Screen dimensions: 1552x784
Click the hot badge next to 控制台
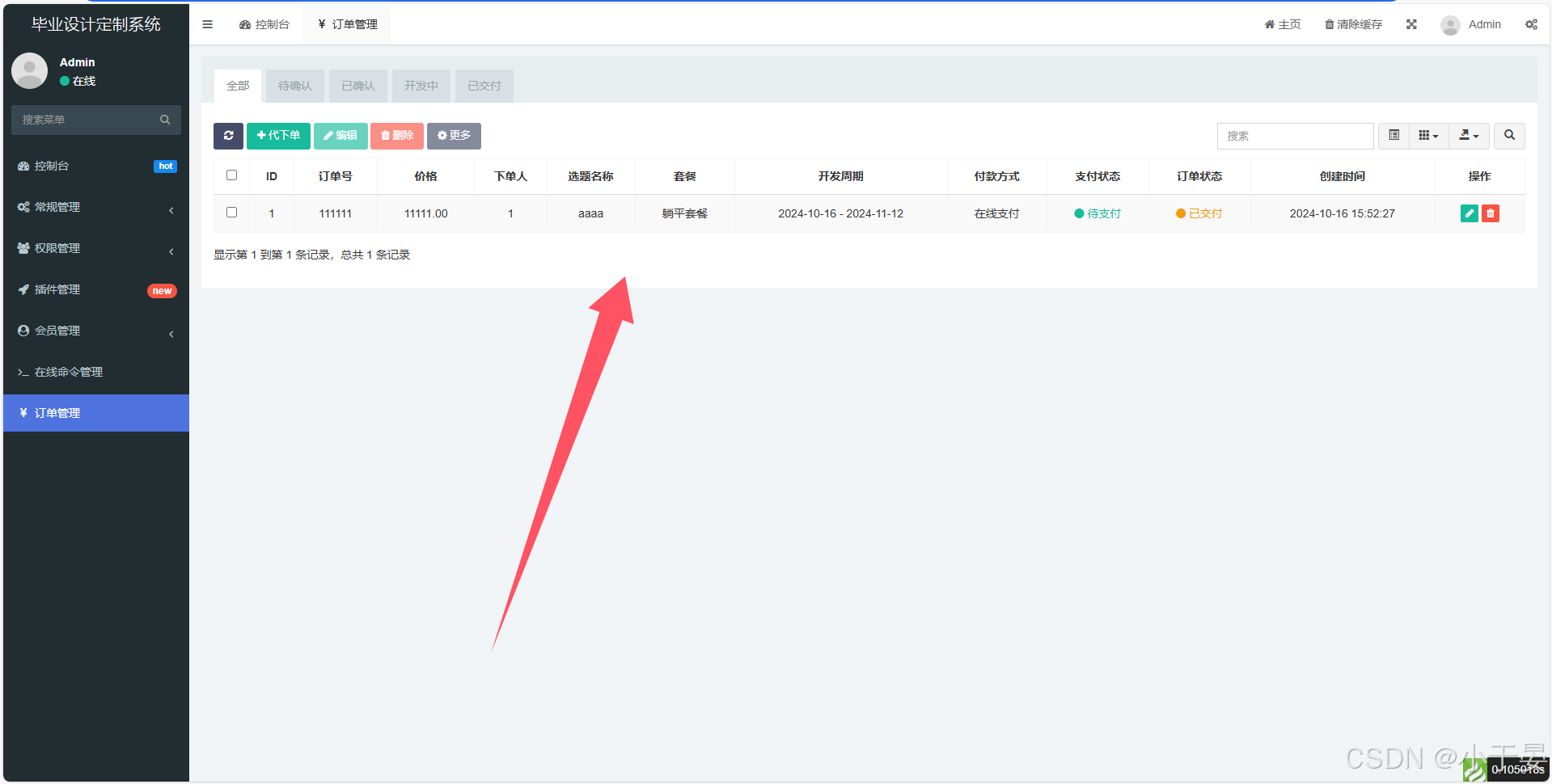point(165,166)
